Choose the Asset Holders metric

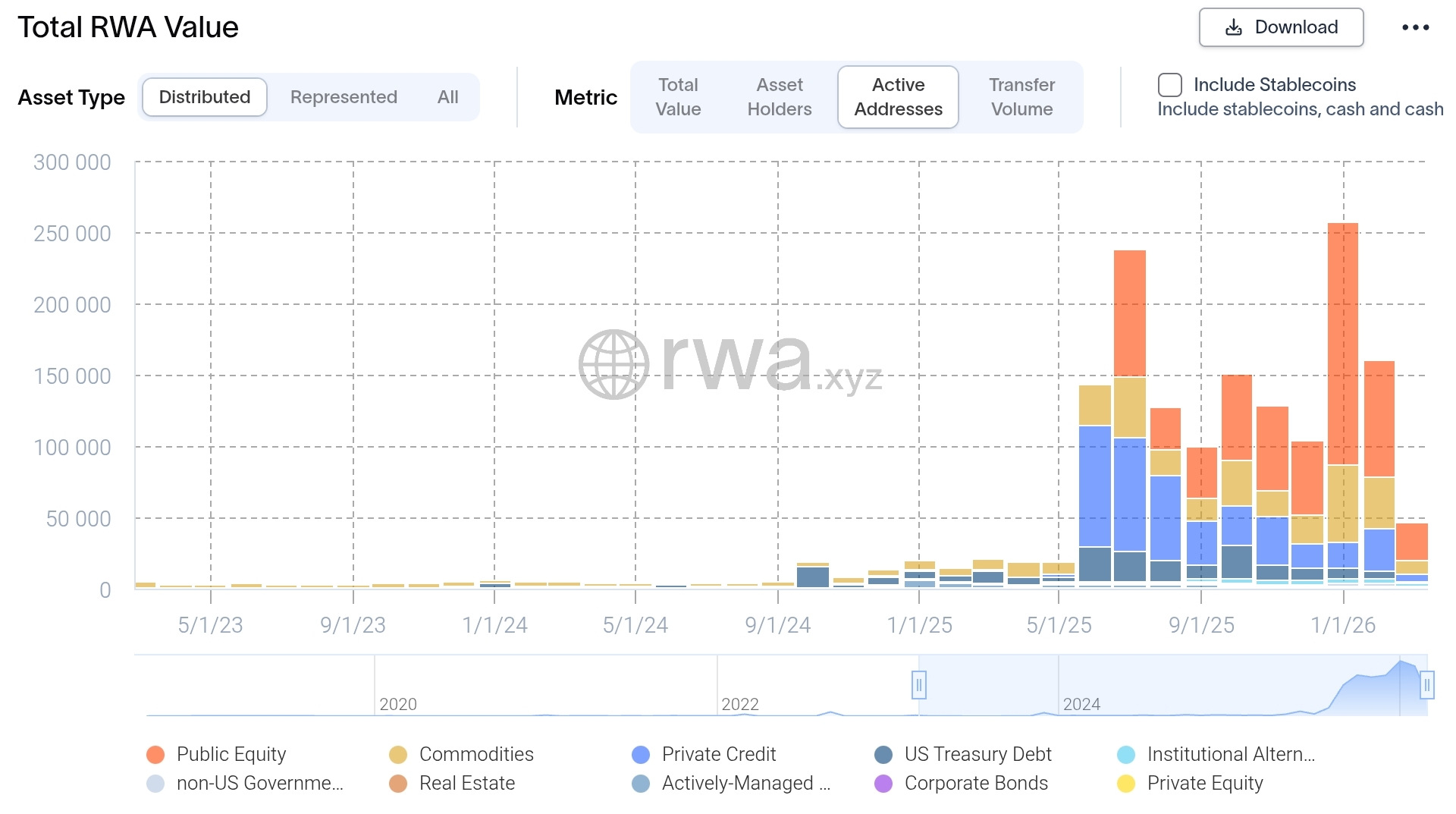pyautogui.click(x=779, y=97)
